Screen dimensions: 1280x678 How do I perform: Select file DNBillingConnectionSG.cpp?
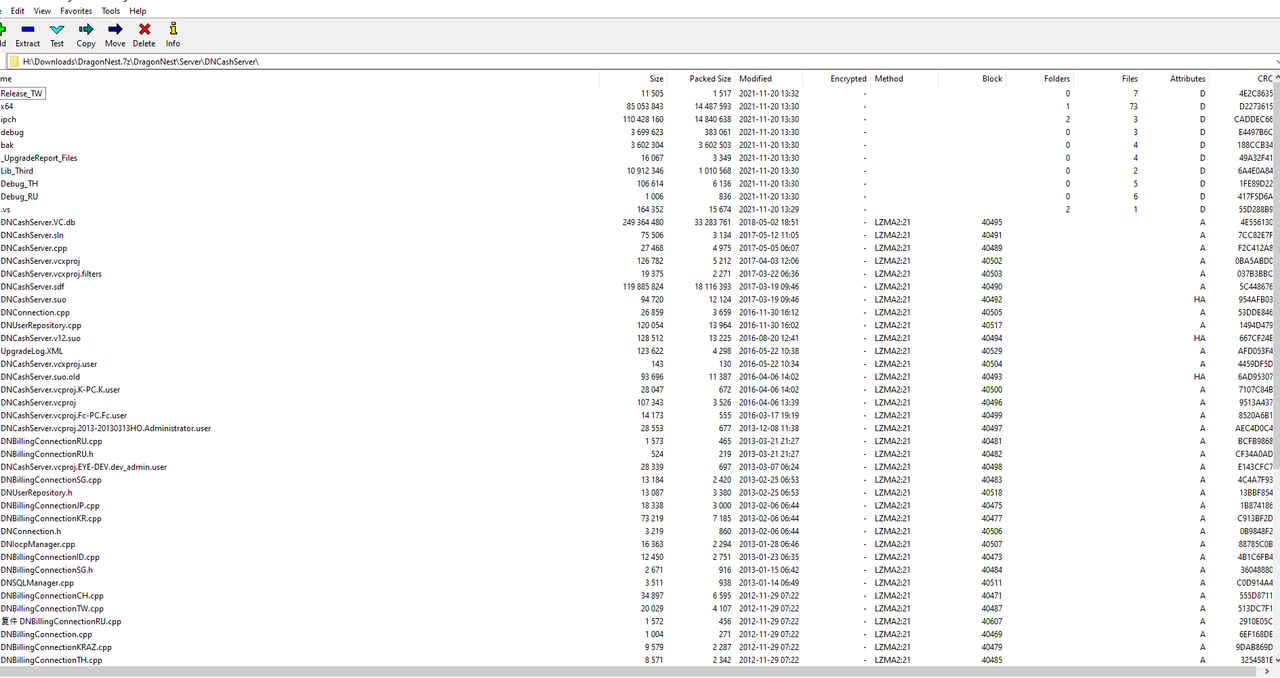tap(51, 480)
